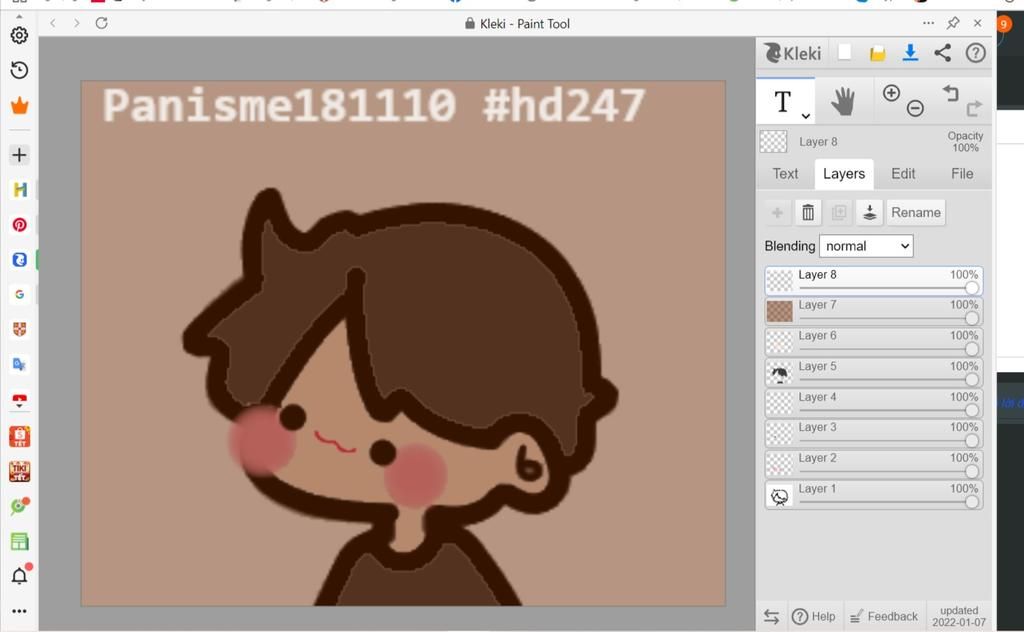The image size is (1024, 632).
Task: Click the orange crown icon in sidebar
Action: (20, 105)
